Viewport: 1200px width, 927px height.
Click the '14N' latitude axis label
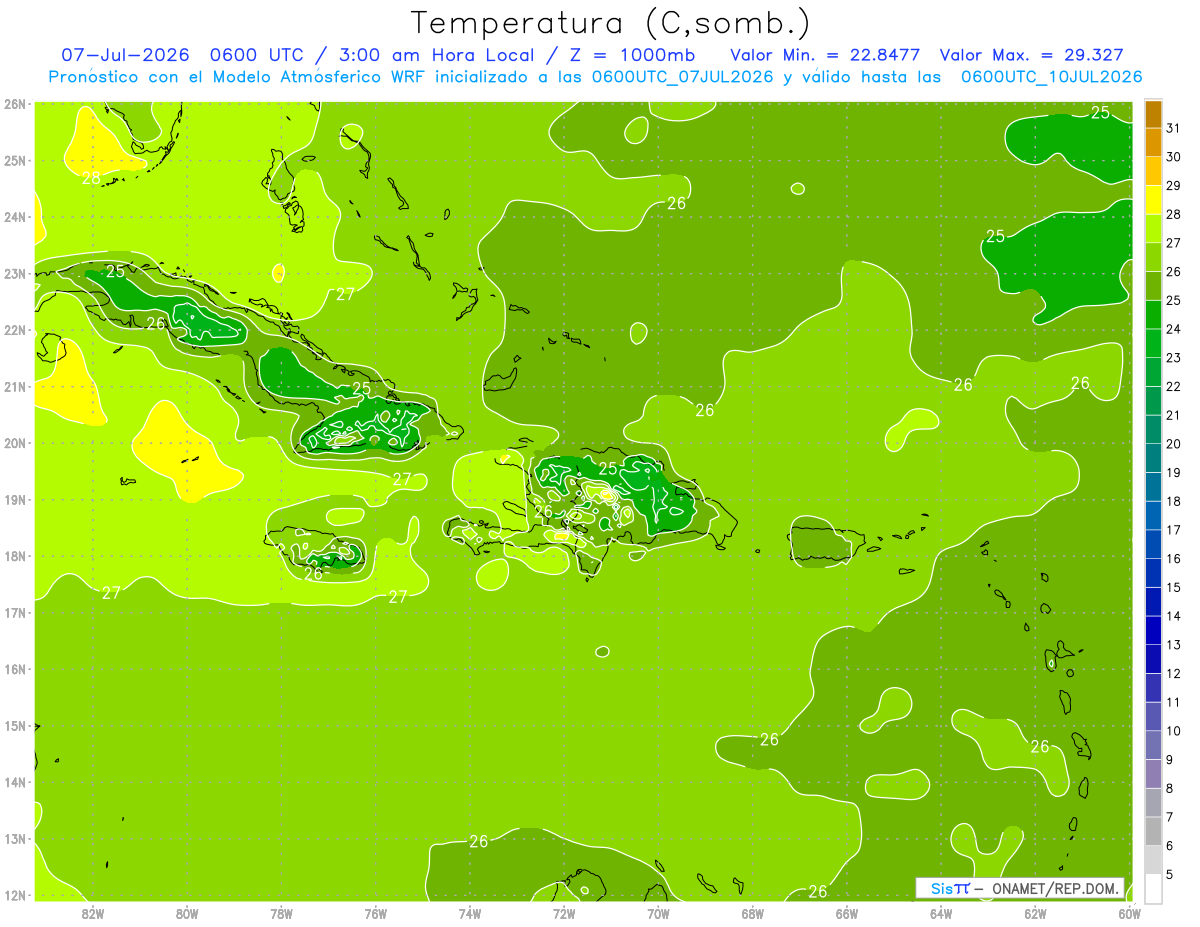tap(14, 782)
